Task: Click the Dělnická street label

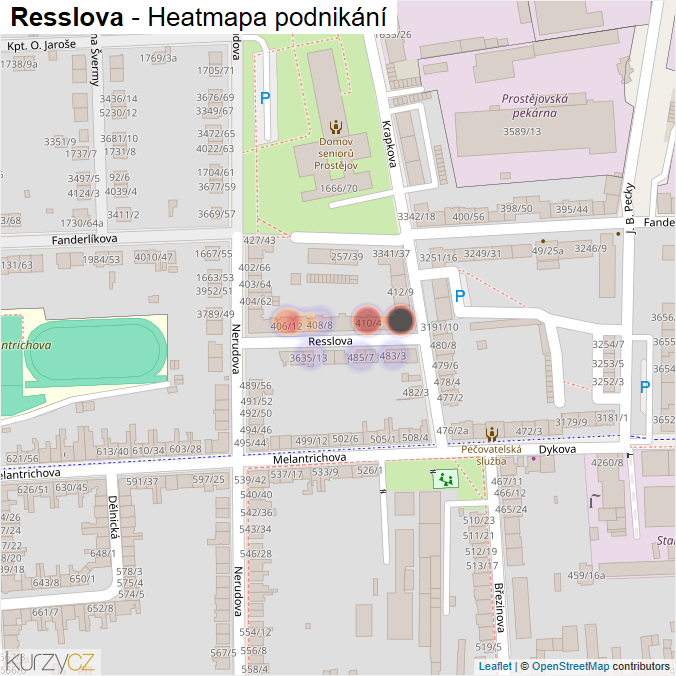Action: 113,517
